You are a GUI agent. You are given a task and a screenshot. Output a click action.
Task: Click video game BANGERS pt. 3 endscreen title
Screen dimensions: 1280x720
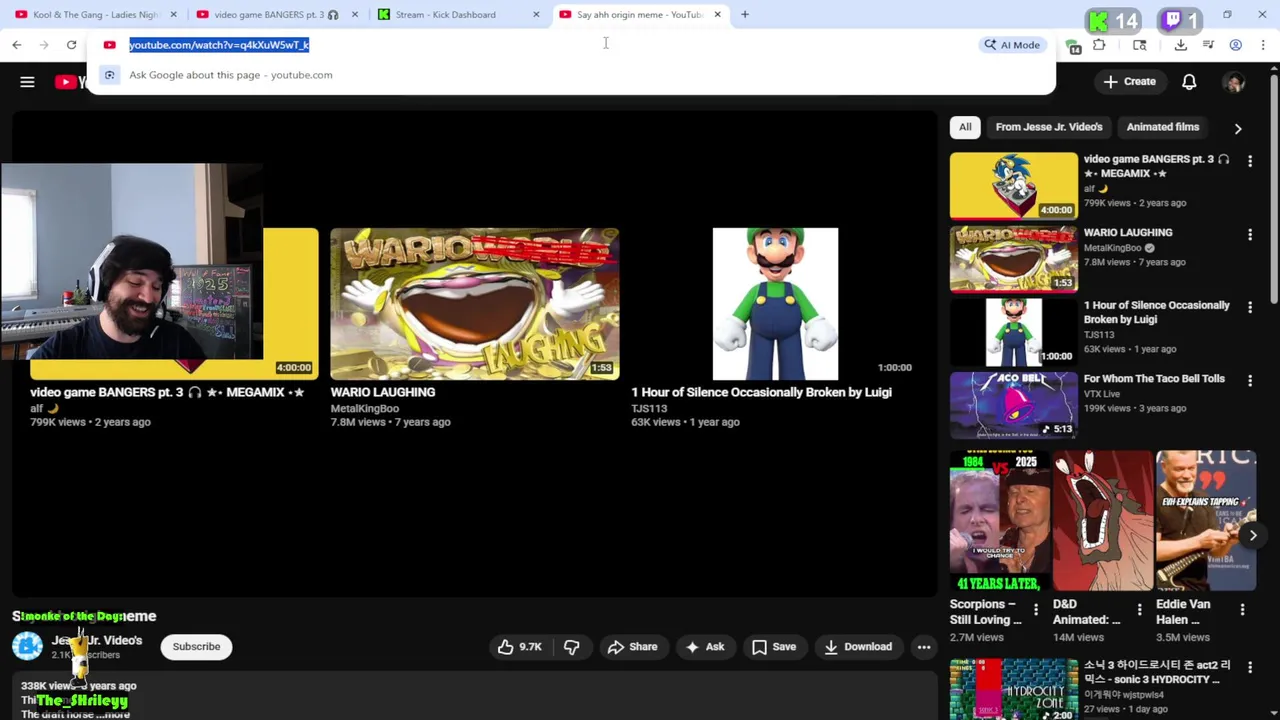[x=167, y=392]
